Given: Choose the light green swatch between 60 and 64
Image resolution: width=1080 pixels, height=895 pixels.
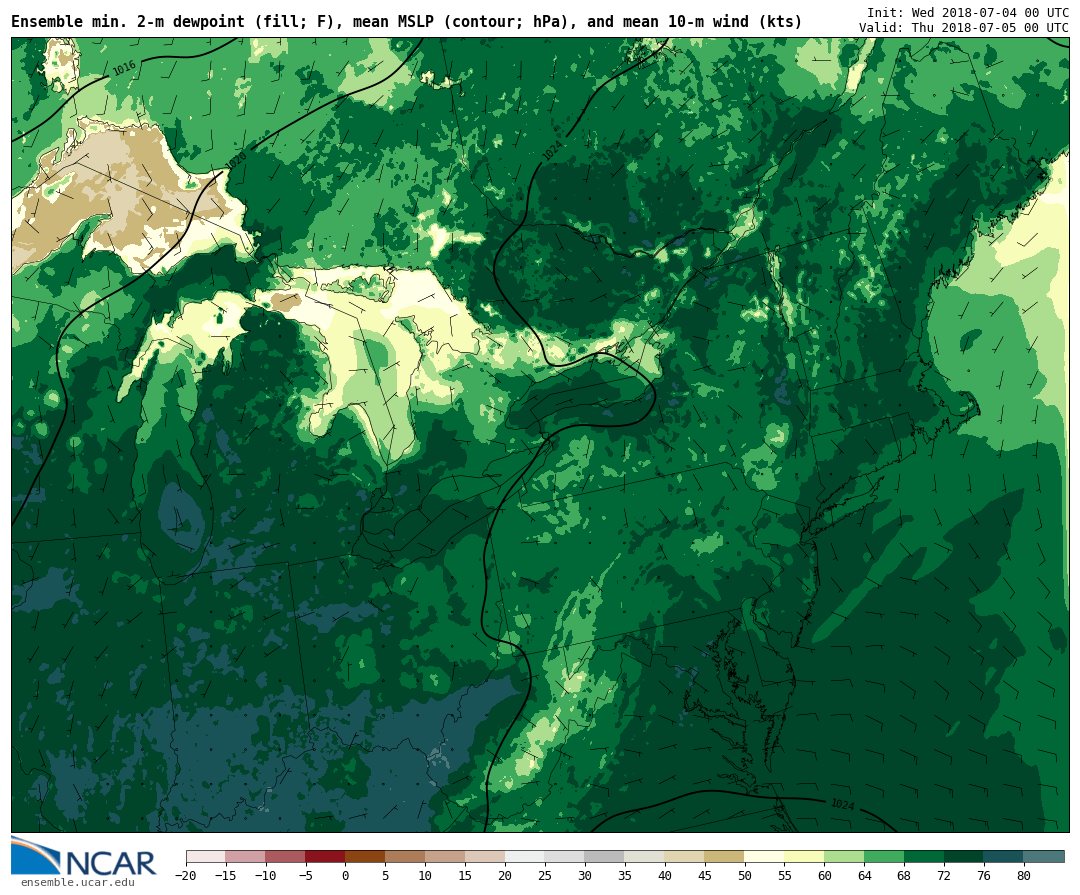Looking at the screenshot, I should pos(844,857).
